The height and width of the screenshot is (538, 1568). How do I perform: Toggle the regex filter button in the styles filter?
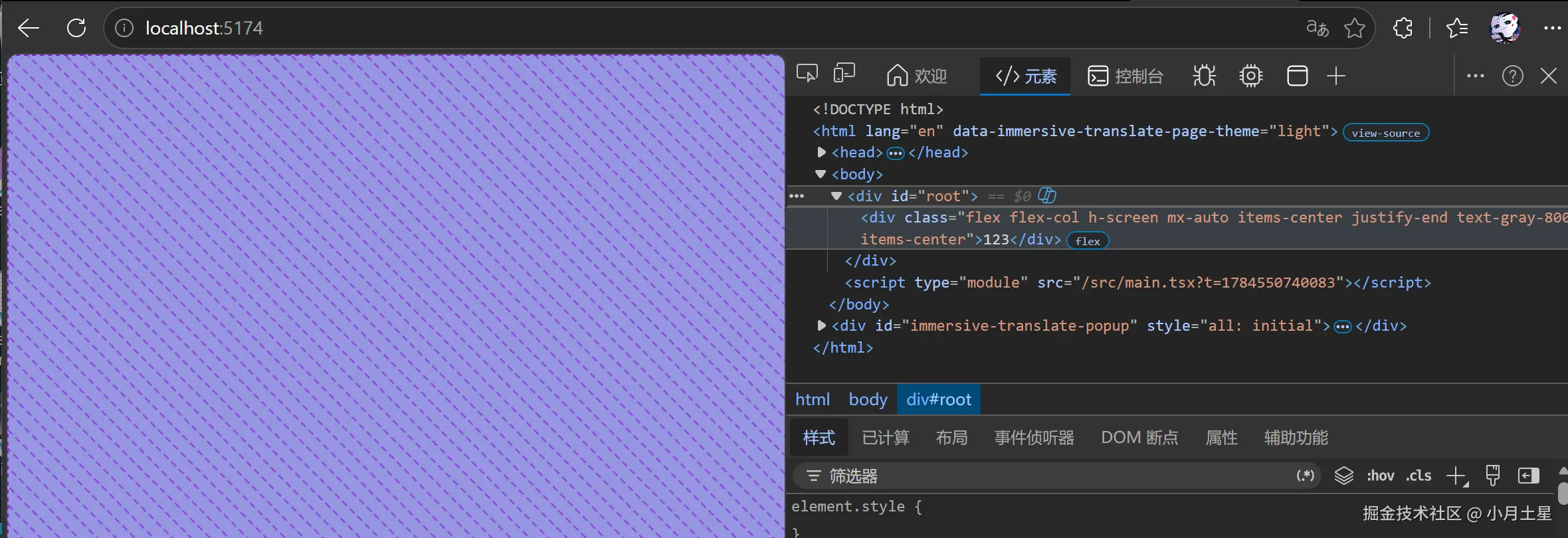point(1306,476)
